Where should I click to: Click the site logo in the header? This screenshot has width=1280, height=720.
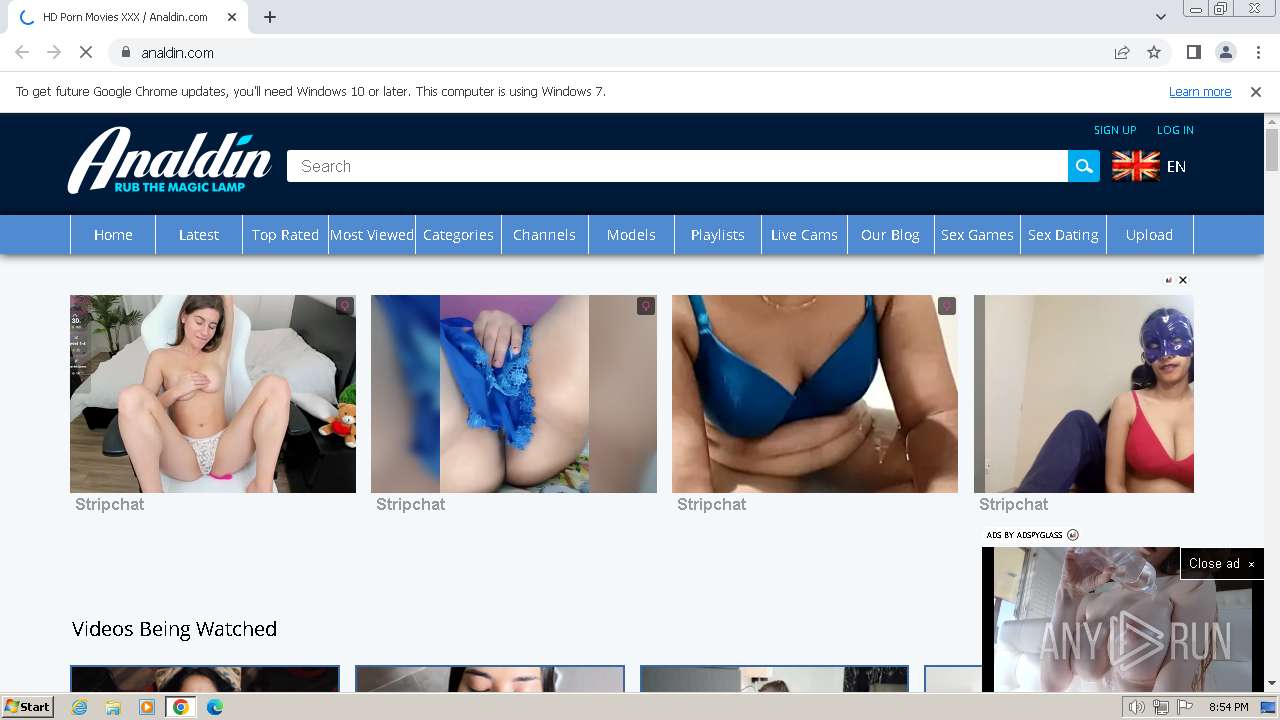(x=169, y=160)
